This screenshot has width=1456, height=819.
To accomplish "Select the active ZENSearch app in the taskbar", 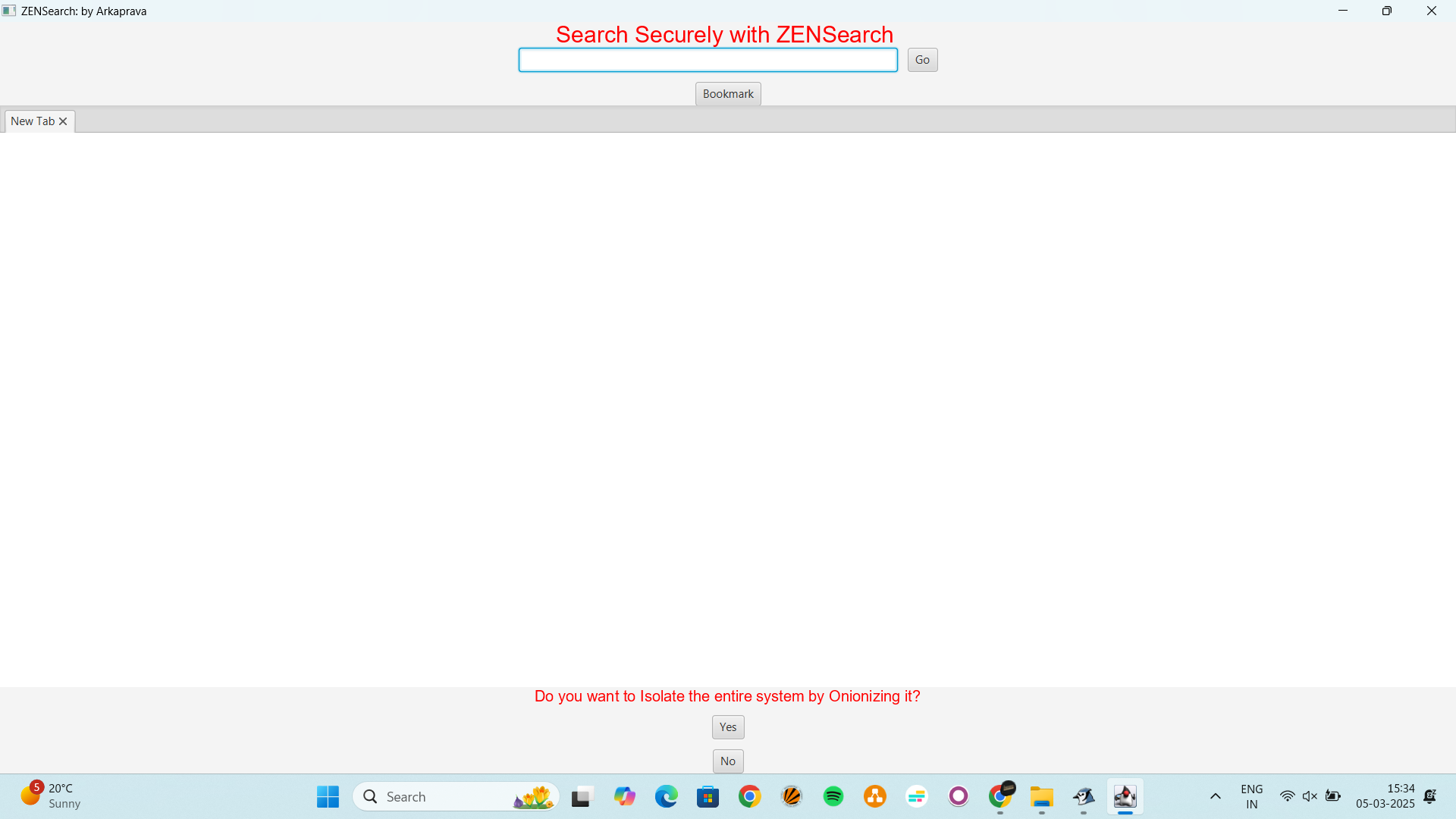I will click(1125, 796).
